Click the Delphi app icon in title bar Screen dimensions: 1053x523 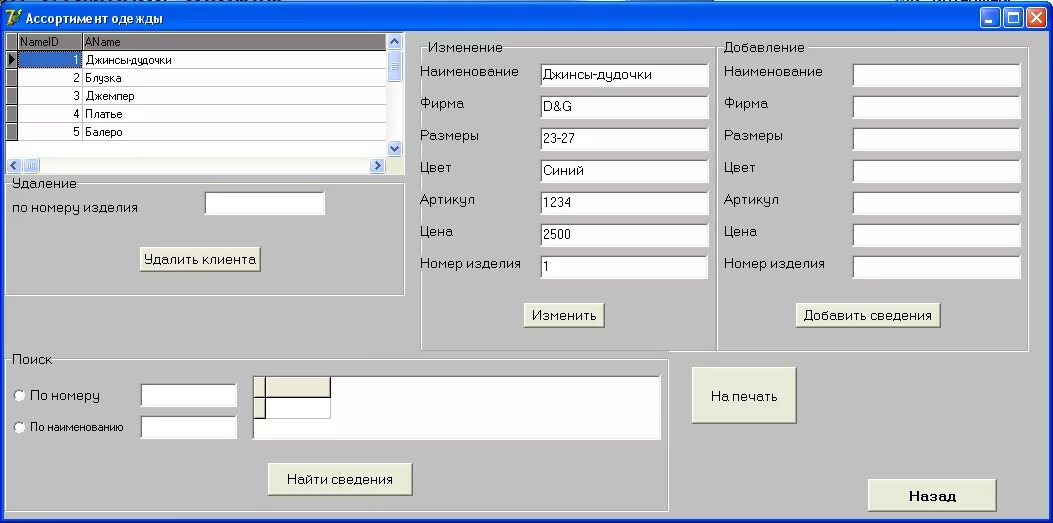point(12,17)
